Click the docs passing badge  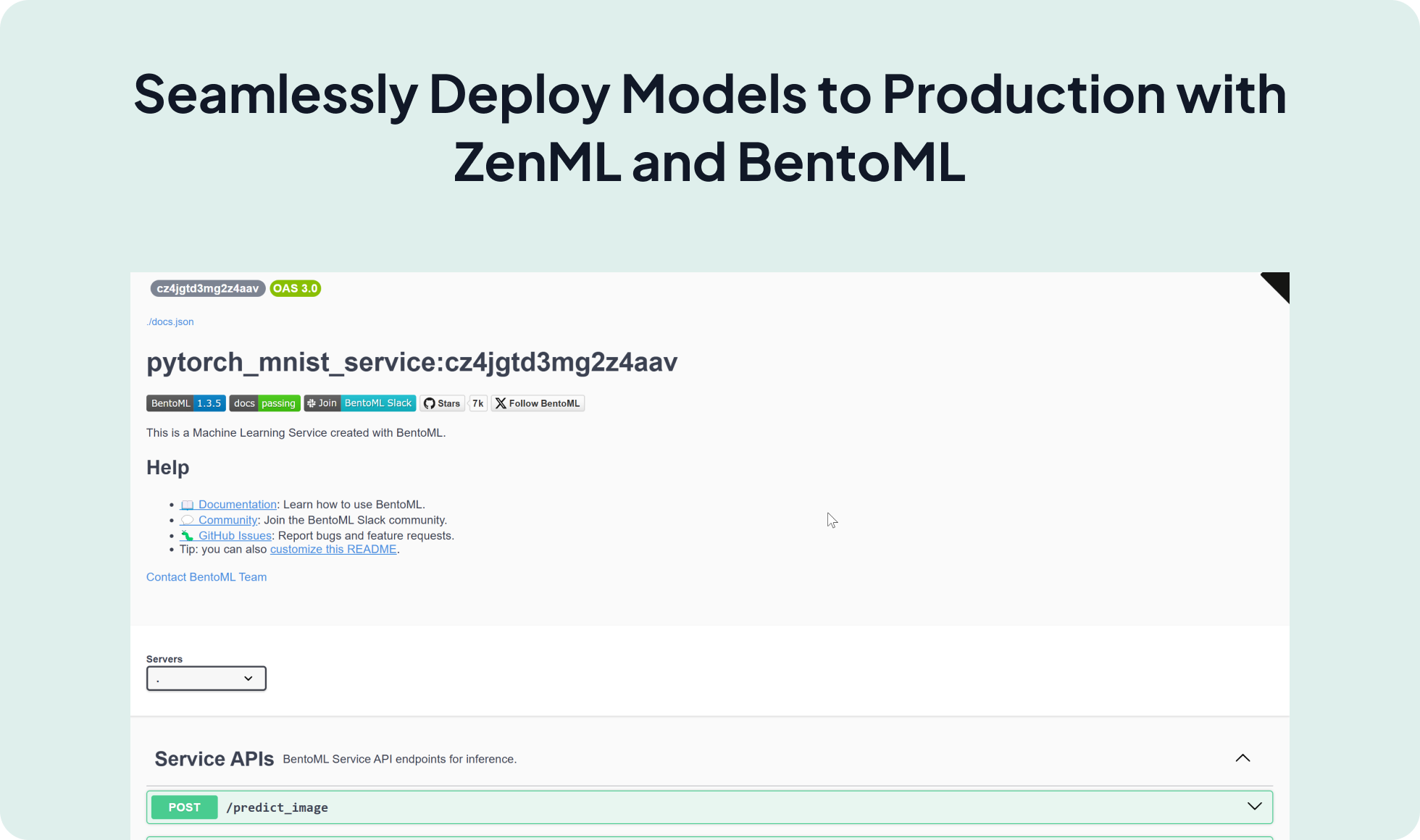pyautogui.click(x=264, y=403)
